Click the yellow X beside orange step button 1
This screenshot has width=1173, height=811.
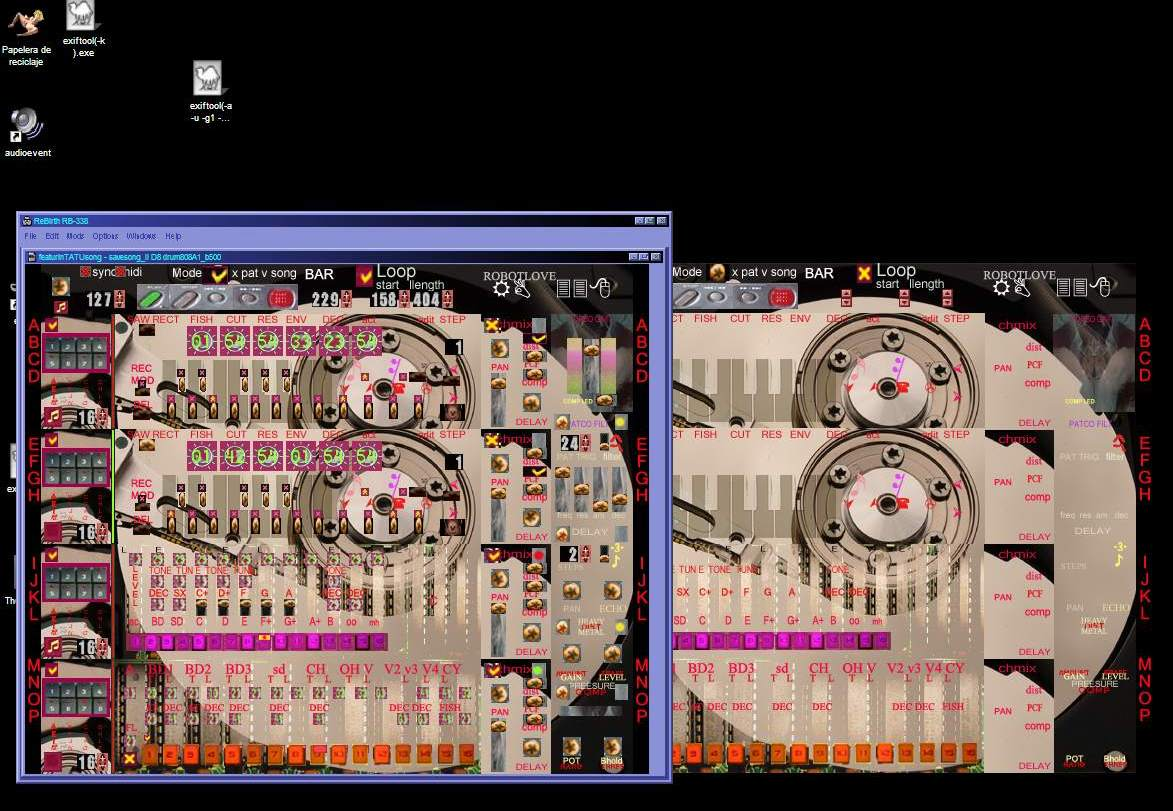tap(129, 758)
